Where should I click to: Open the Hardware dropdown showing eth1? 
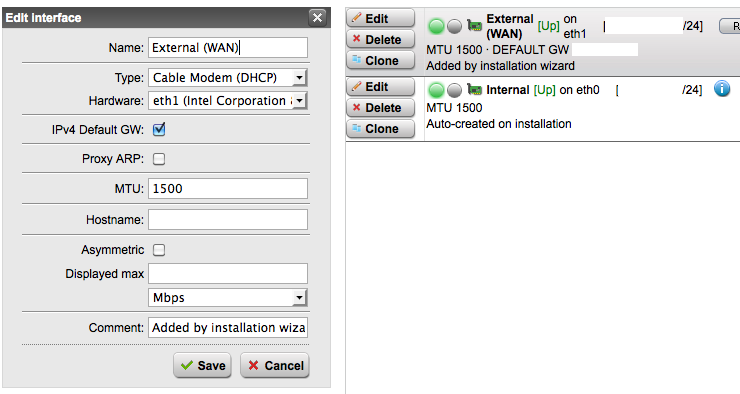coord(228,101)
